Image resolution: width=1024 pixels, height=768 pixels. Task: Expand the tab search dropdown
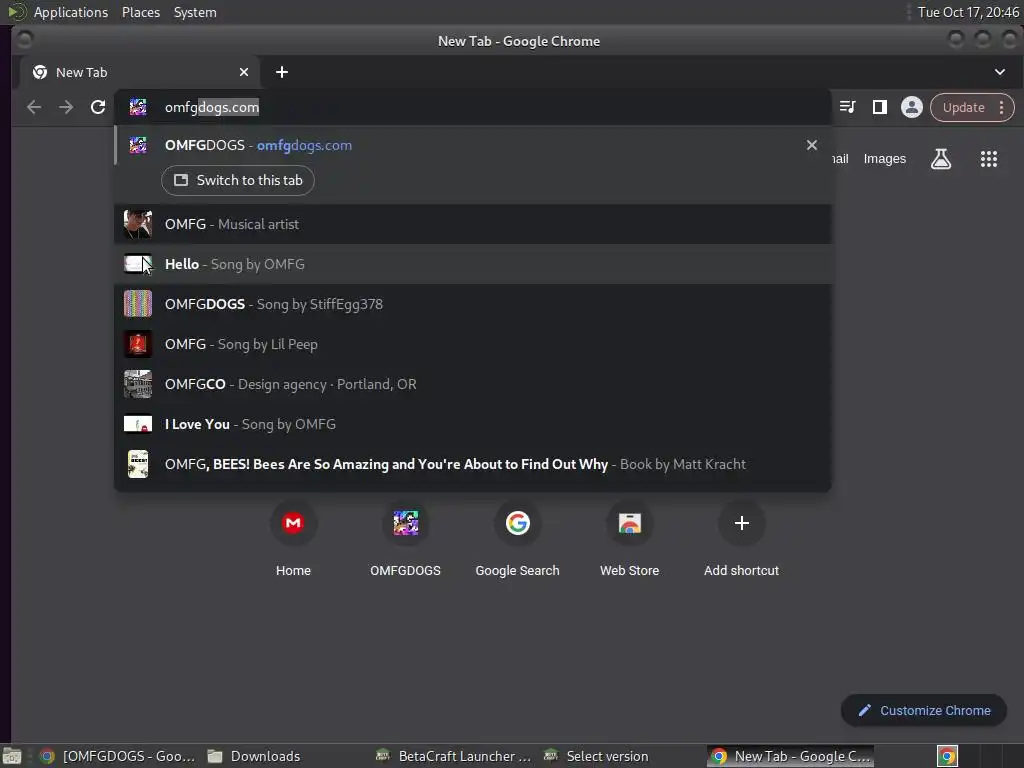point(999,72)
